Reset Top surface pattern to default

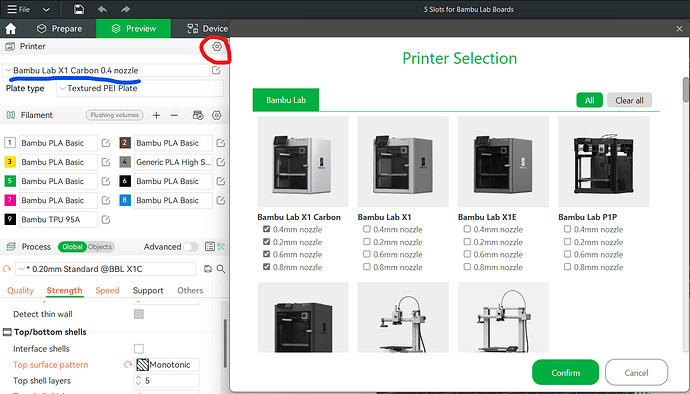coord(128,365)
